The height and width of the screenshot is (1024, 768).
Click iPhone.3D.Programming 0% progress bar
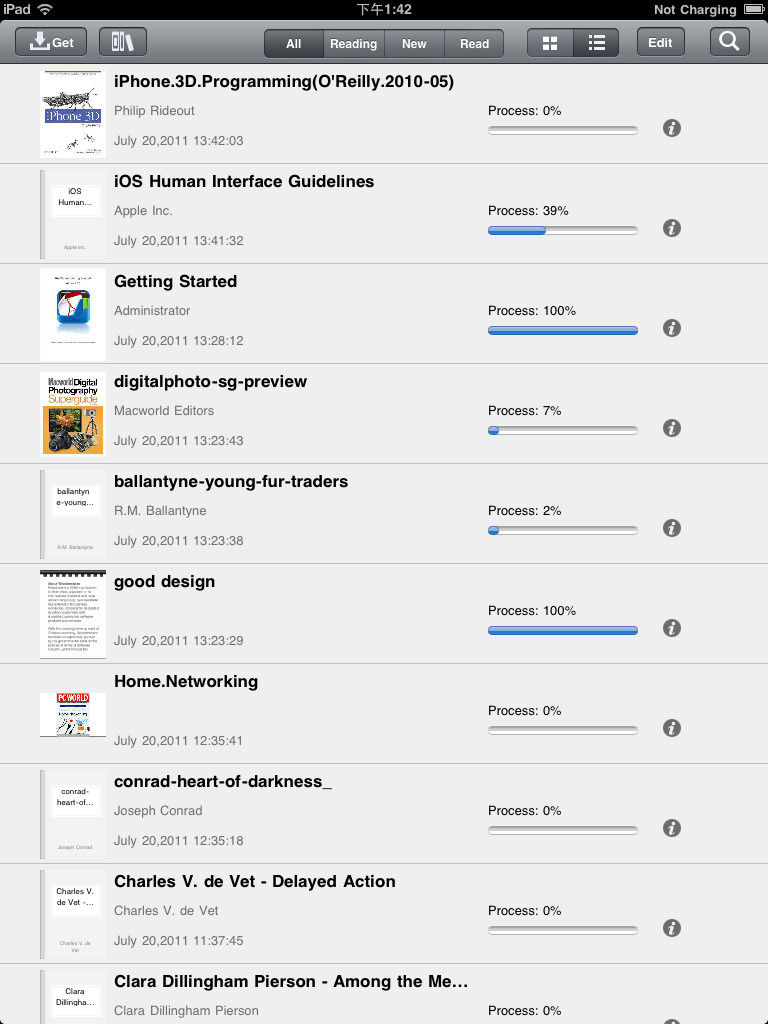pyautogui.click(x=562, y=131)
